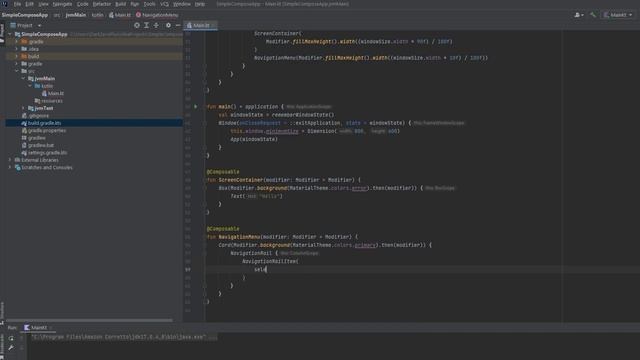The height and width of the screenshot is (360, 640).
Task: Click the run gutter arrow beside main()
Action: 196,107
